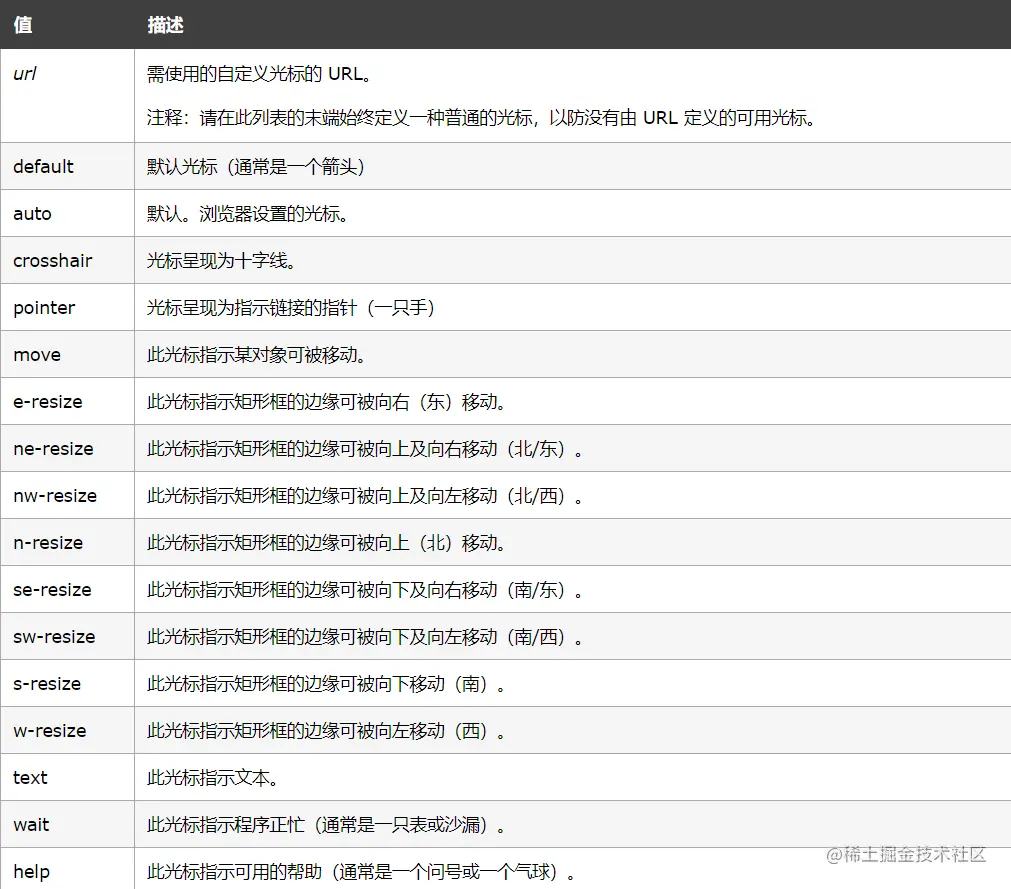1011x889 pixels.
Task: Select the 'wait' value cell
Action: pos(67,825)
